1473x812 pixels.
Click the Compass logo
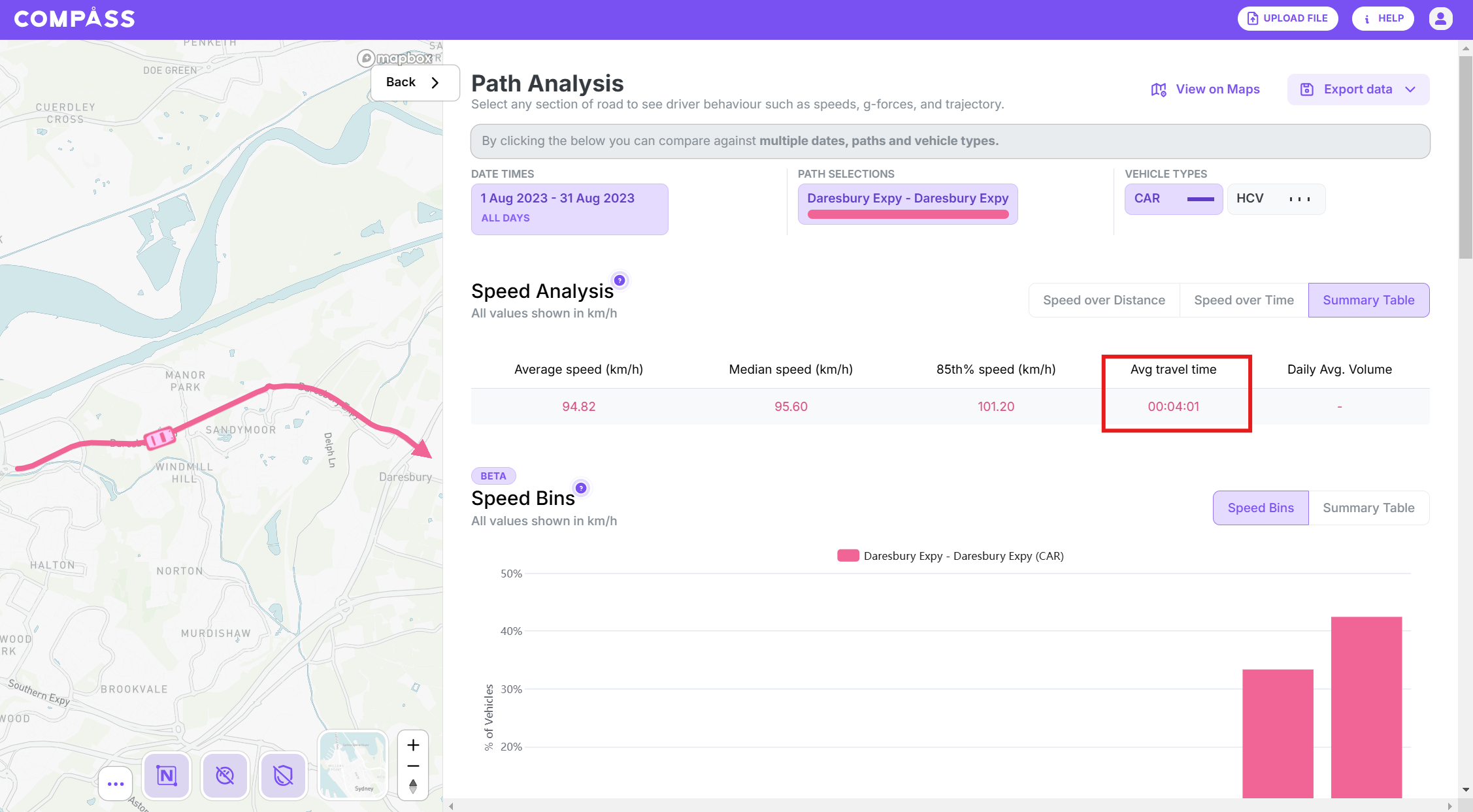click(74, 18)
